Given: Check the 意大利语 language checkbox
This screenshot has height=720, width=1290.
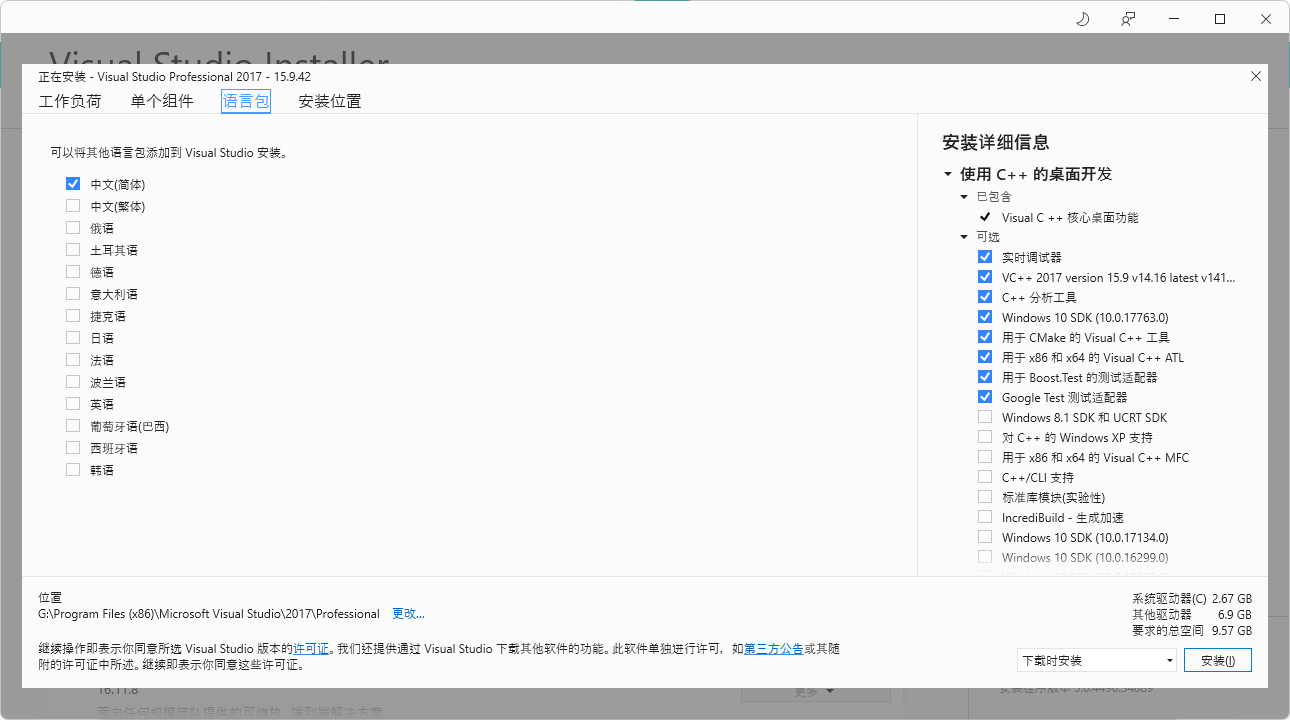Looking at the screenshot, I should [x=73, y=294].
